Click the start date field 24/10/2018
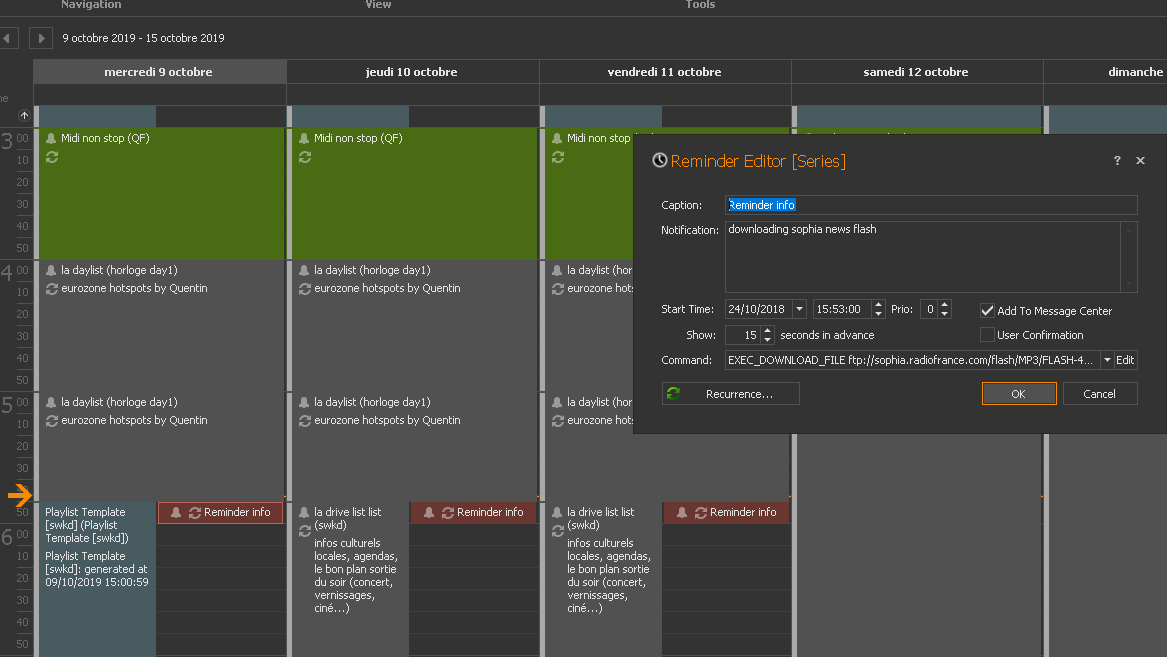This screenshot has width=1167, height=657. pyautogui.click(x=758, y=309)
